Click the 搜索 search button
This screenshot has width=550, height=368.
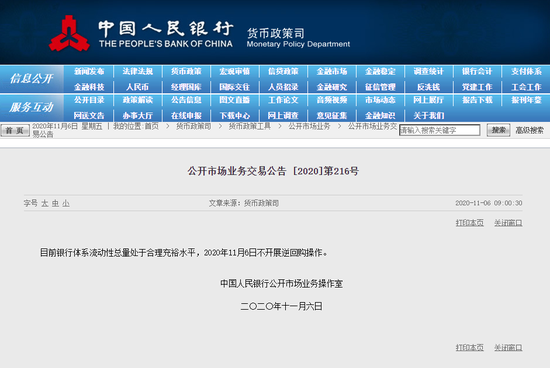498,130
